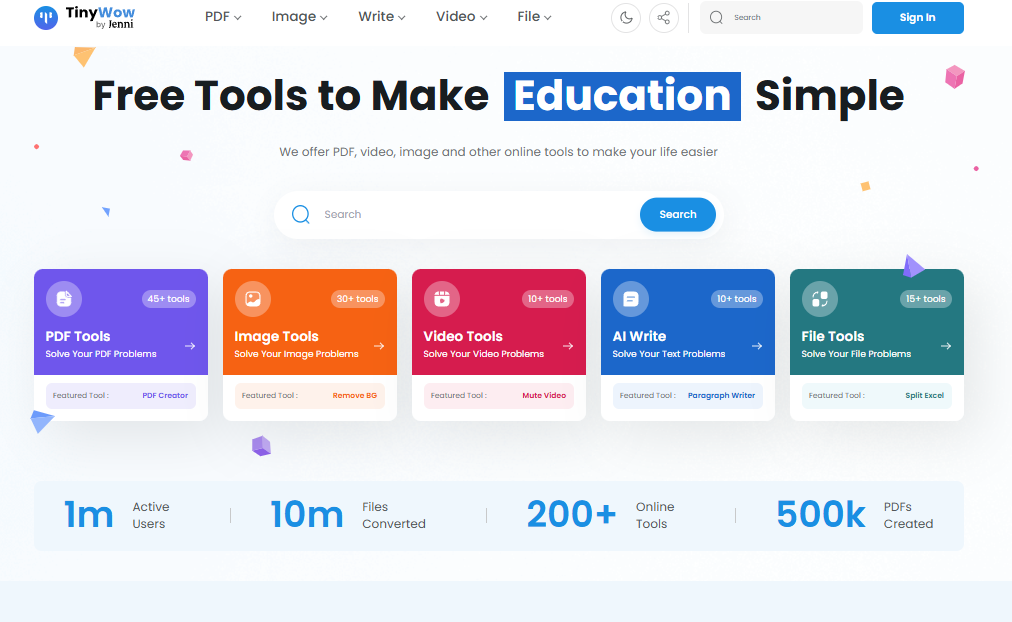Image resolution: width=1012 pixels, height=622 pixels.
Task: Click the share icon in header
Action: (663, 17)
